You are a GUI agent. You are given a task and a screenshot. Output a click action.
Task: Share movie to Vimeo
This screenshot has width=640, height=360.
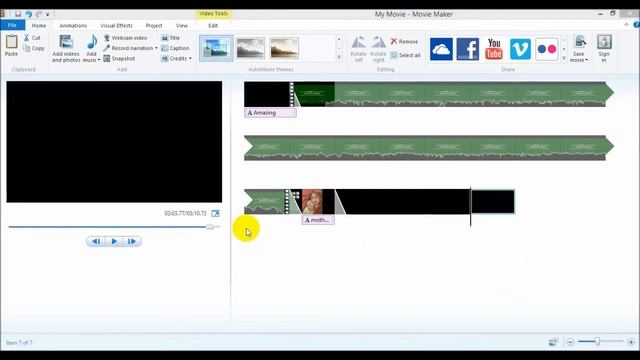click(x=520, y=49)
